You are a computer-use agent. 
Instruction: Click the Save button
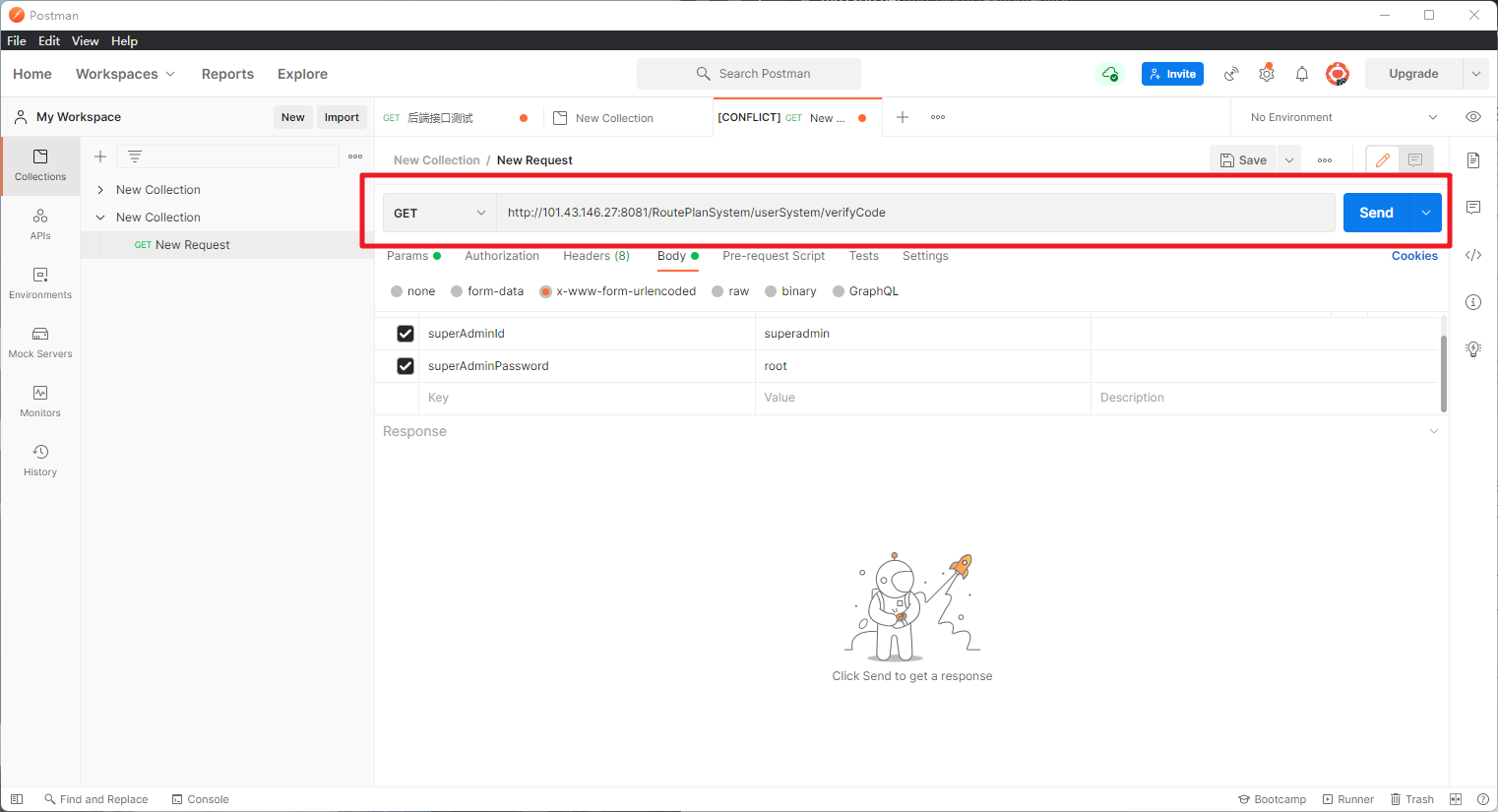(1243, 160)
